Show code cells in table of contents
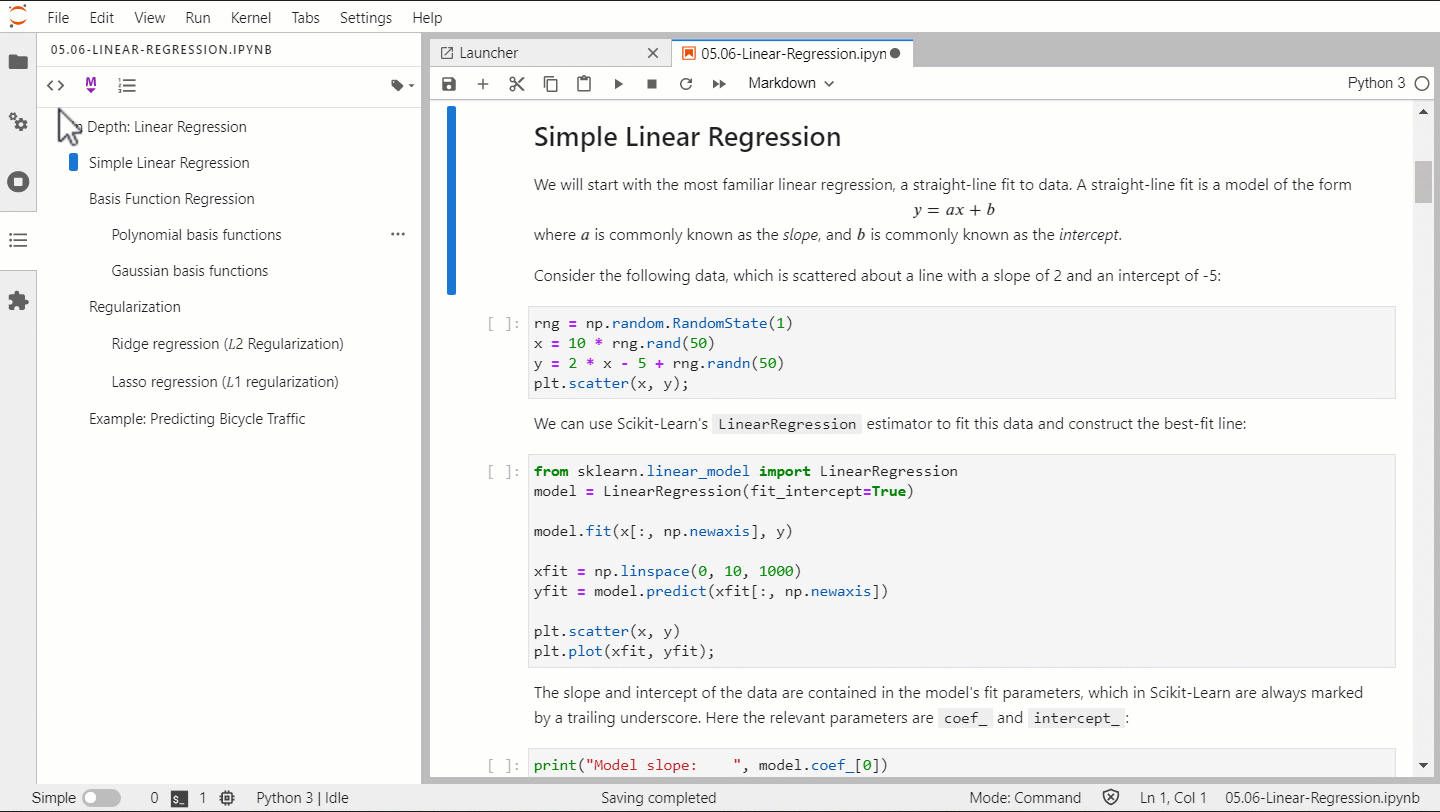This screenshot has width=1440, height=812. pyautogui.click(x=55, y=85)
